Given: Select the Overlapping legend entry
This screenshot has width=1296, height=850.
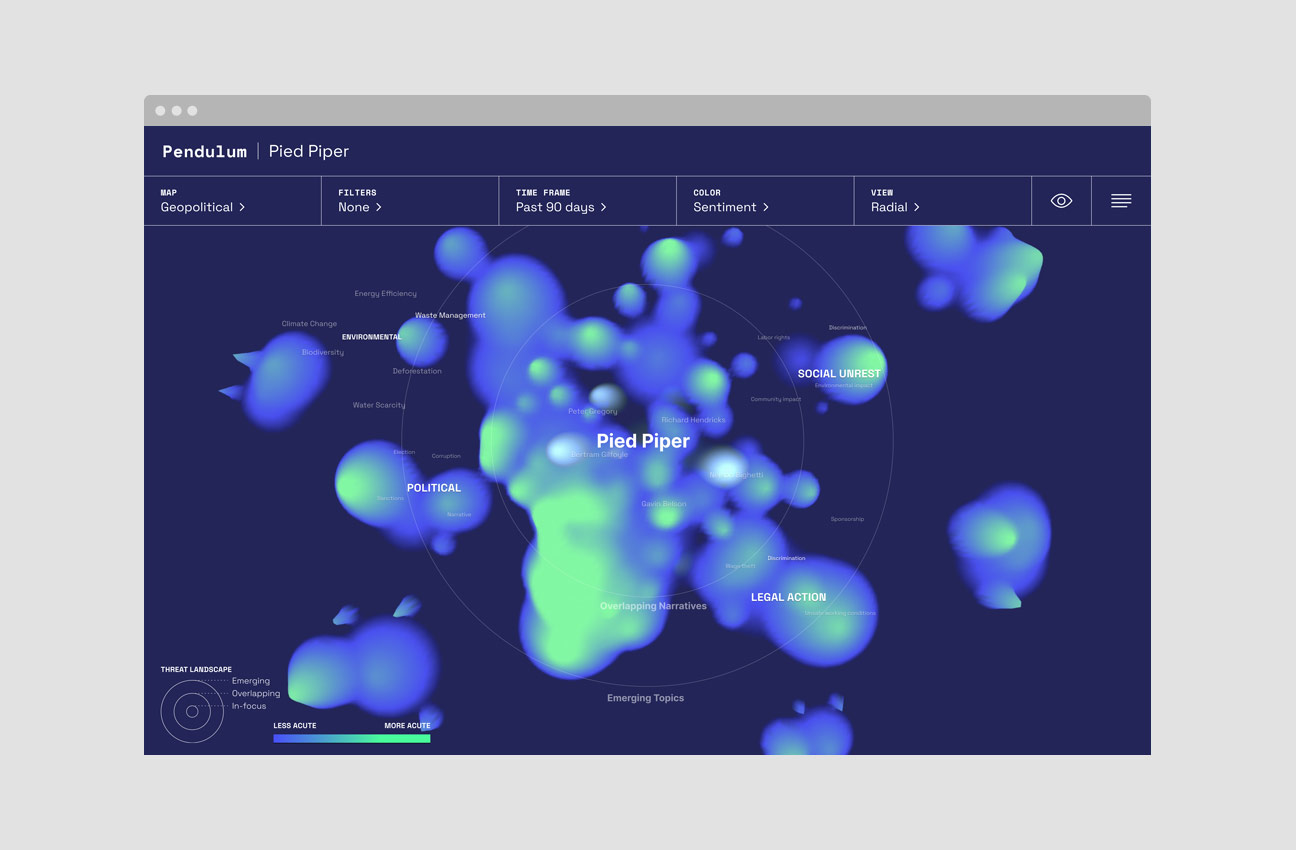Looking at the screenshot, I should pyautogui.click(x=256, y=693).
